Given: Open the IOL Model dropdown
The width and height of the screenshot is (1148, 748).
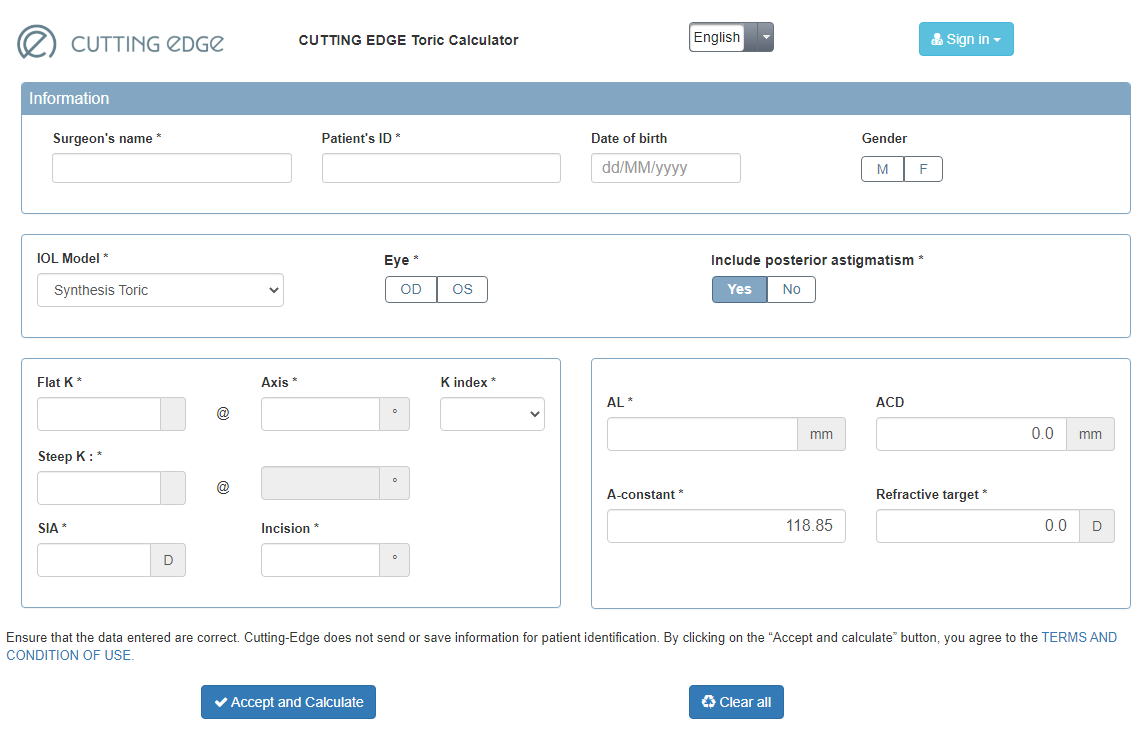Looking at the screenshot, I should [160, 291].
